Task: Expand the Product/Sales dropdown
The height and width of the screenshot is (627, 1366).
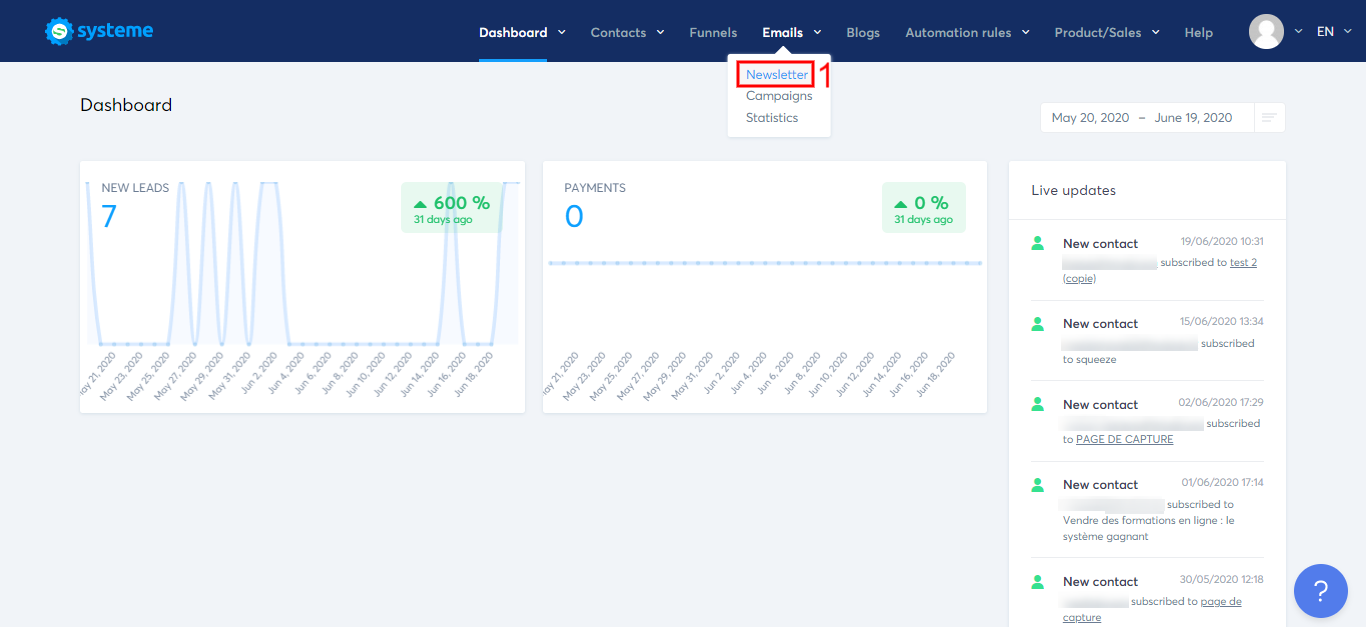Action: pos(1107,32)
